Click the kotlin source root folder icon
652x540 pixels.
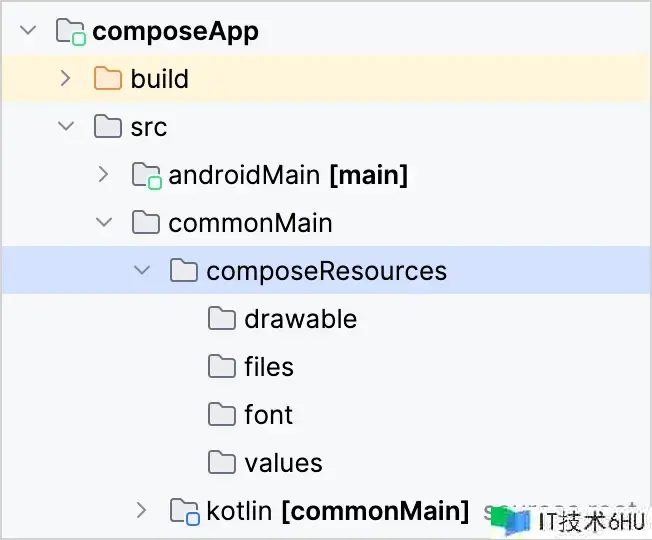click(x=185, y=511)
